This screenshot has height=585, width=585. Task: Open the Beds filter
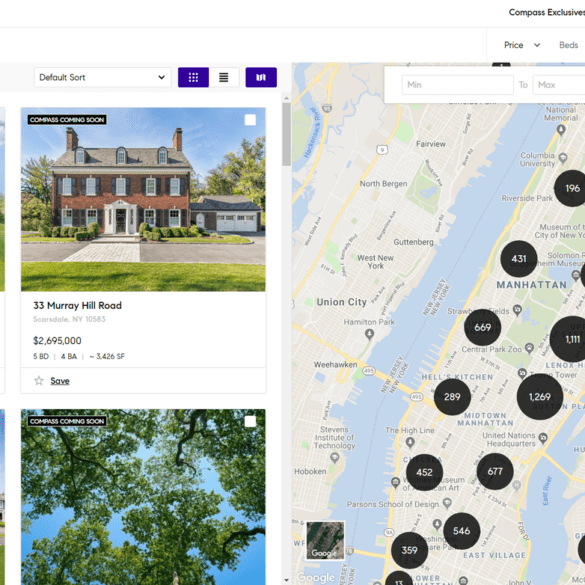click(569, 45)
